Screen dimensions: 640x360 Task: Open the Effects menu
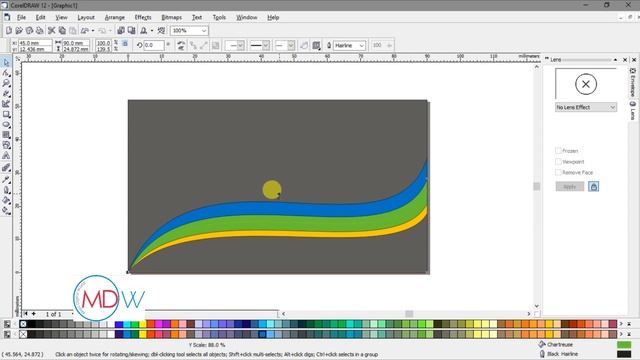click(x=143, y=17)
